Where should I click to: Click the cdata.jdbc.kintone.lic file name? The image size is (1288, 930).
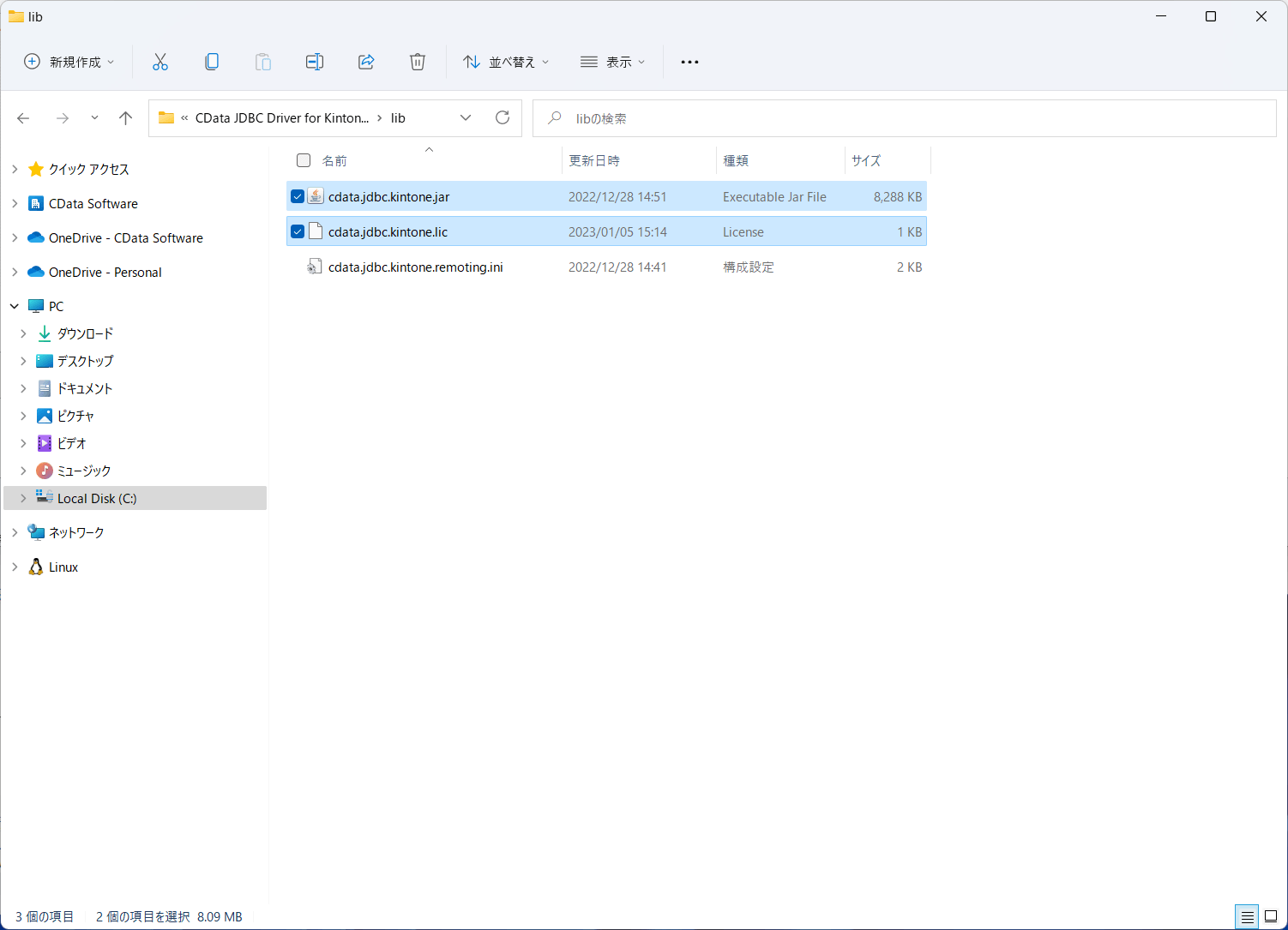click(x=388, y=231)
